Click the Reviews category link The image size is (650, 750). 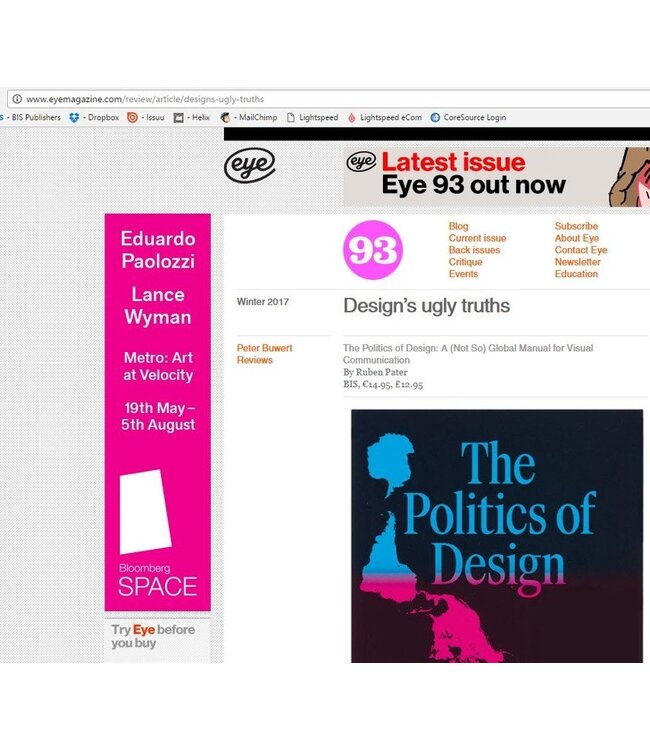pyautogui.click(x=254, y=360)
